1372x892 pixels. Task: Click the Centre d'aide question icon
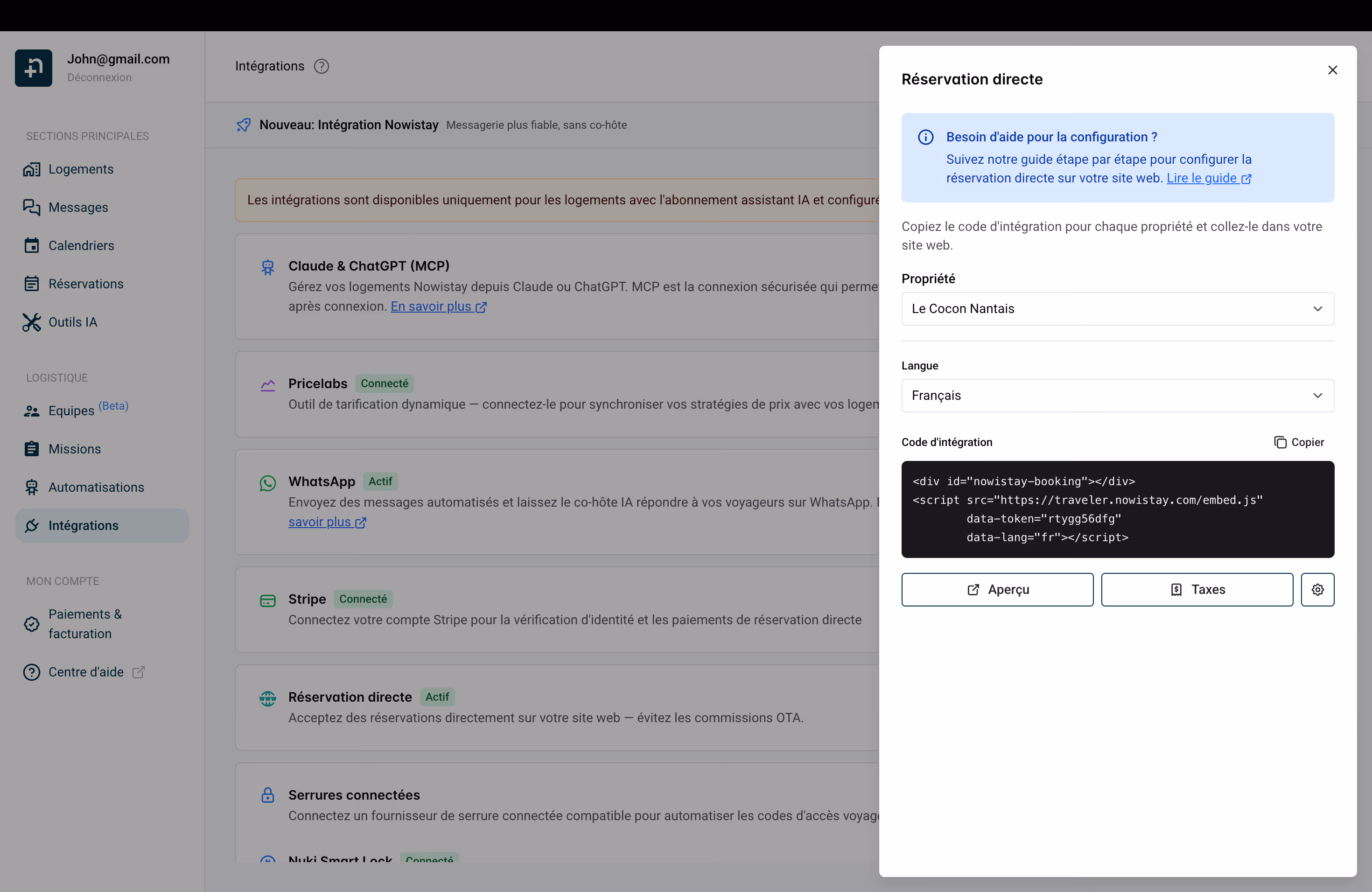pyautogui.click(x=32, y=672)
